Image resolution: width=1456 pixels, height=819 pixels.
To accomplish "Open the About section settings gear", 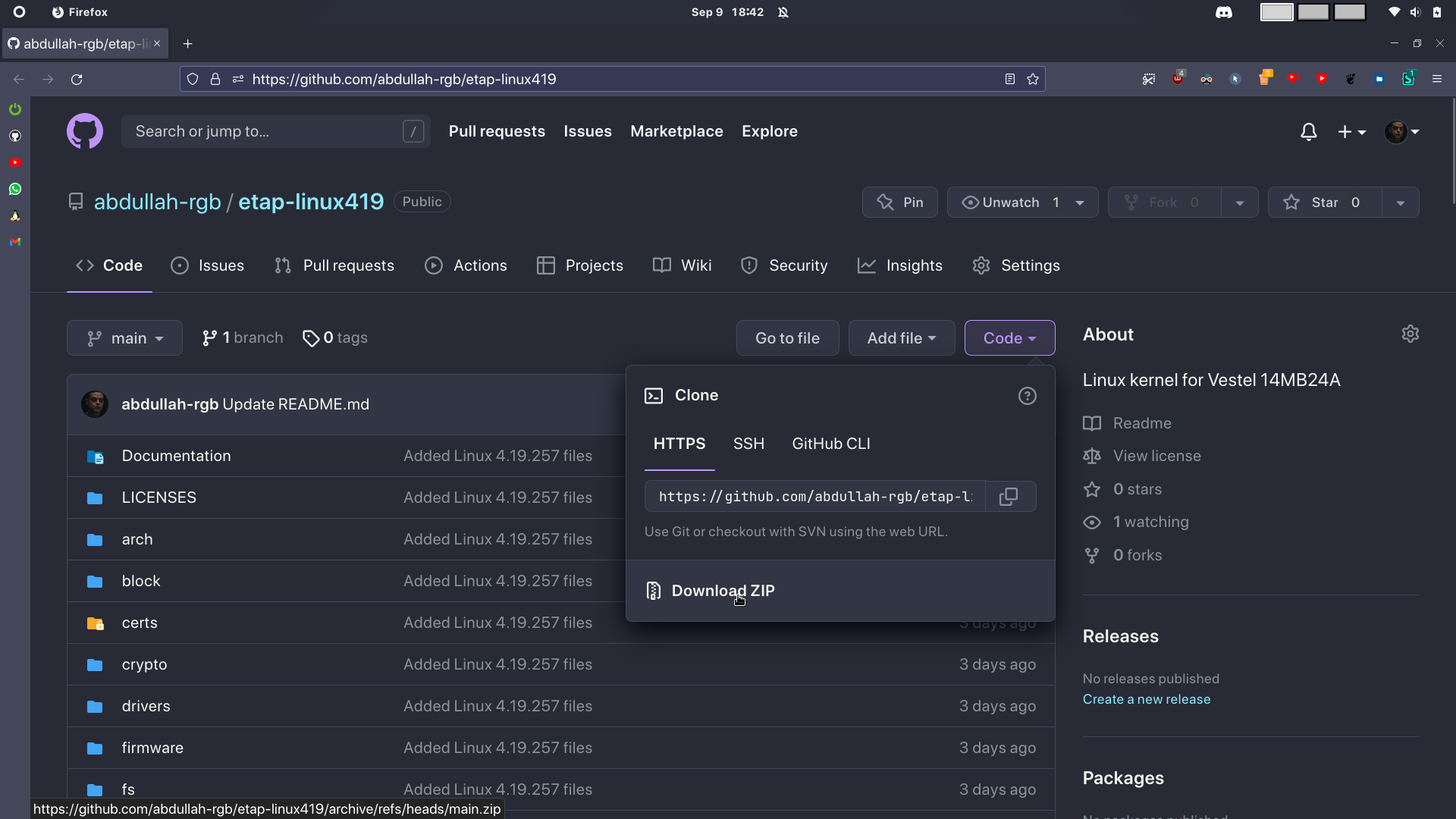I will [1410, 334].
